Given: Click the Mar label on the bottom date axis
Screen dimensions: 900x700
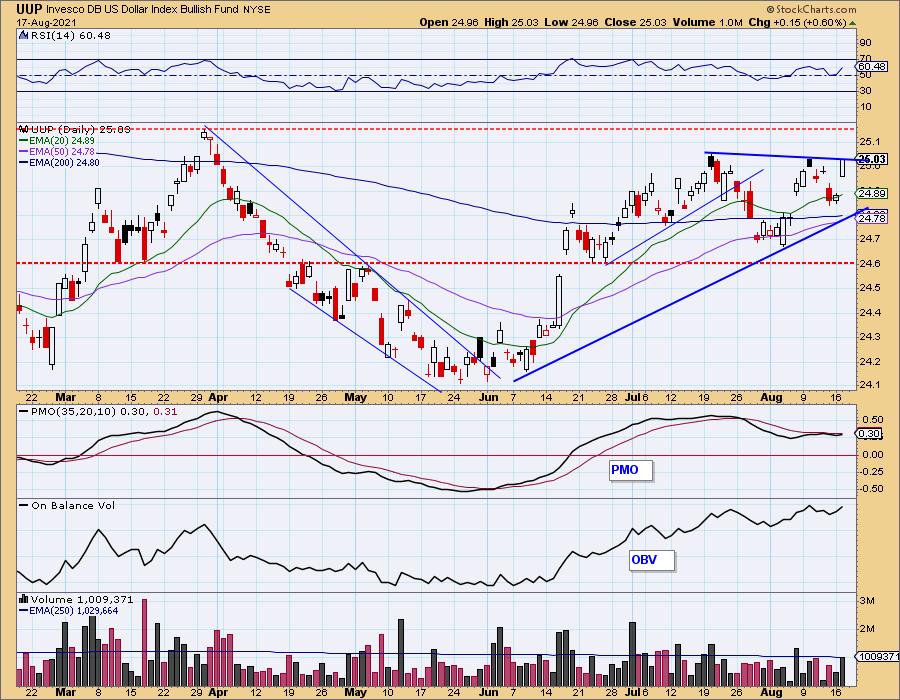Looking at the screenshot, I should pos(65,692).
